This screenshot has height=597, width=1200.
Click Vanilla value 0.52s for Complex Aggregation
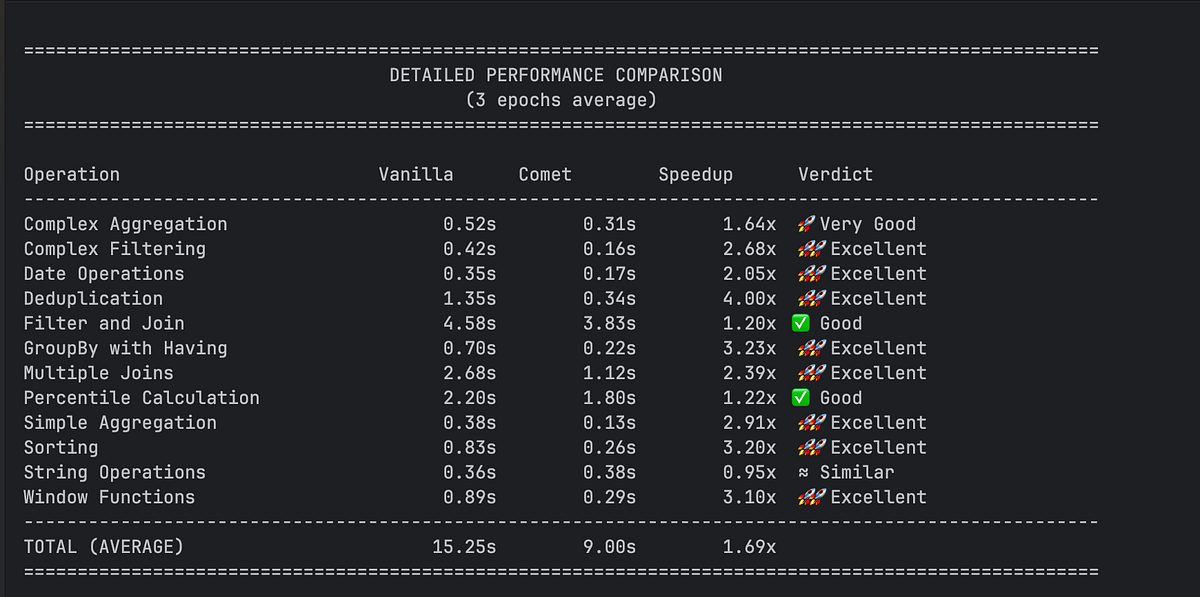(x=470, y=224)
